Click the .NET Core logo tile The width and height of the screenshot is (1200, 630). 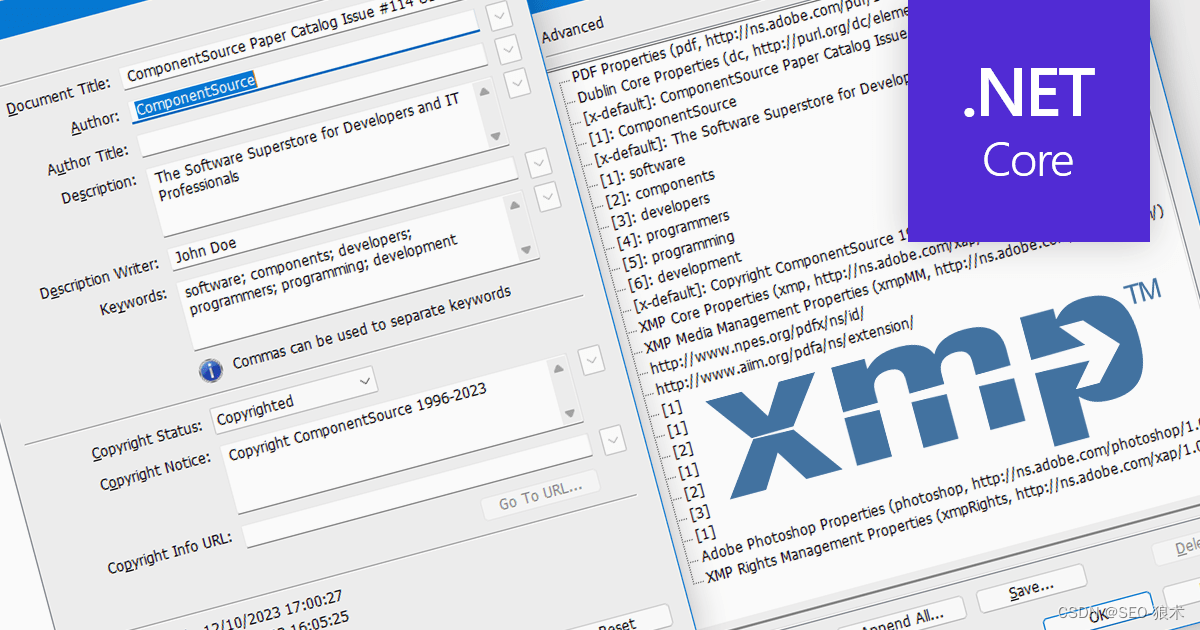[x=1028, y=115]
